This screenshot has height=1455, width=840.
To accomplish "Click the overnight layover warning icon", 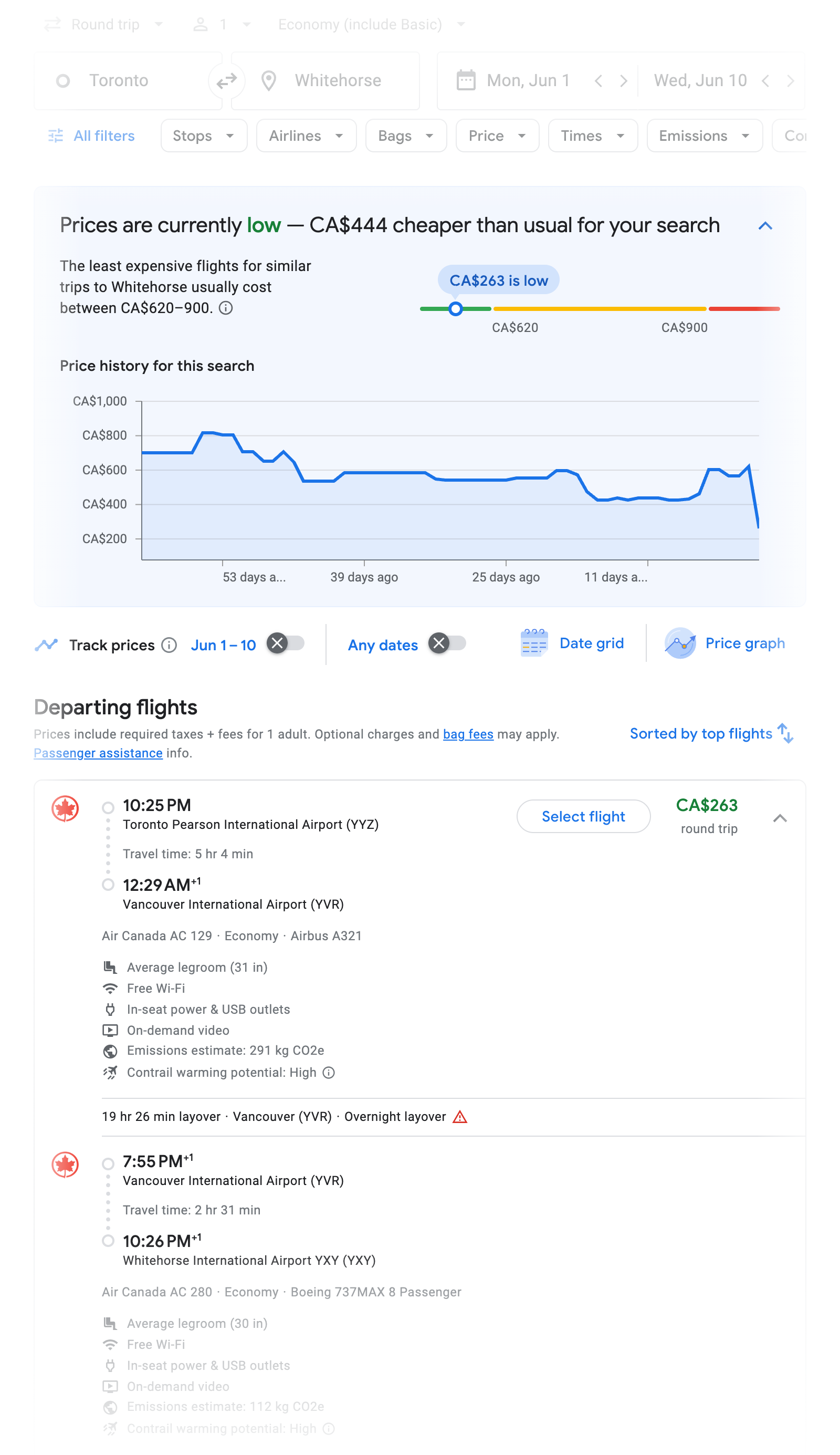I will pos(459,1116).
